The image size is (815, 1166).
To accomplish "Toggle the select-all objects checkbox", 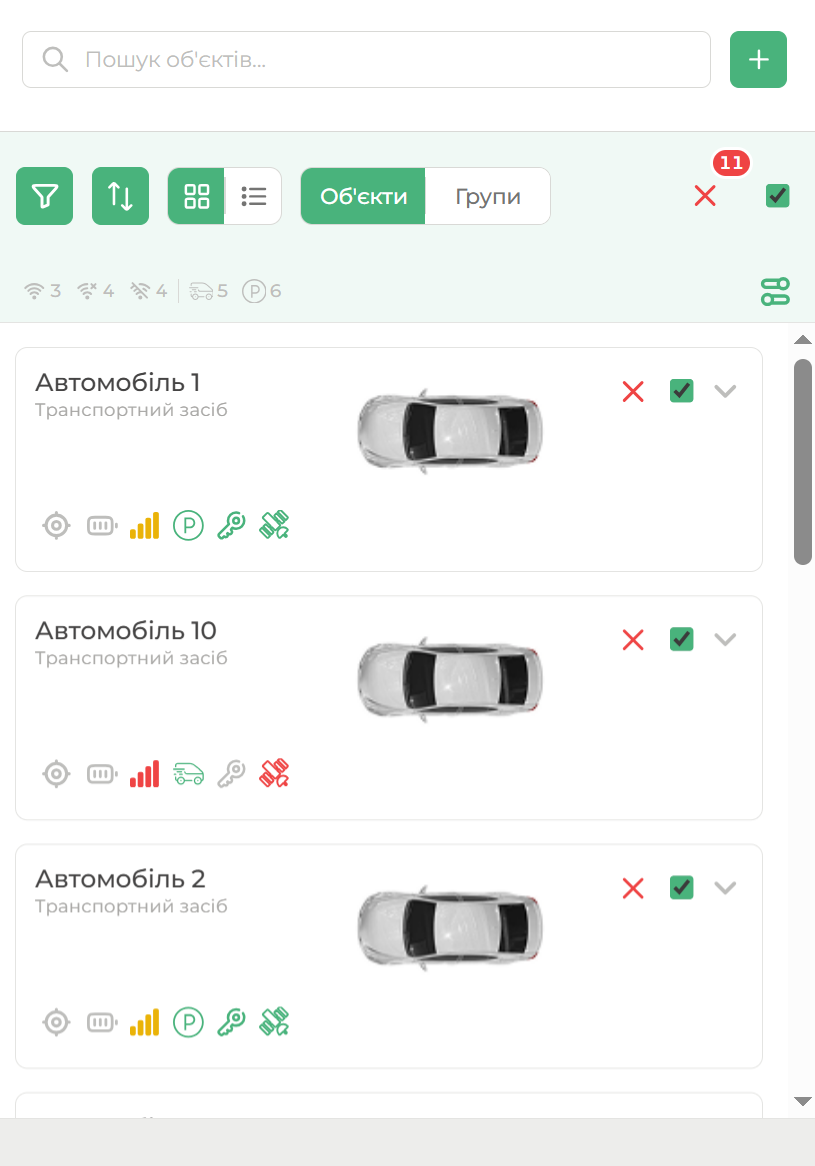I will pyautogui.click(x=777, y=196).
